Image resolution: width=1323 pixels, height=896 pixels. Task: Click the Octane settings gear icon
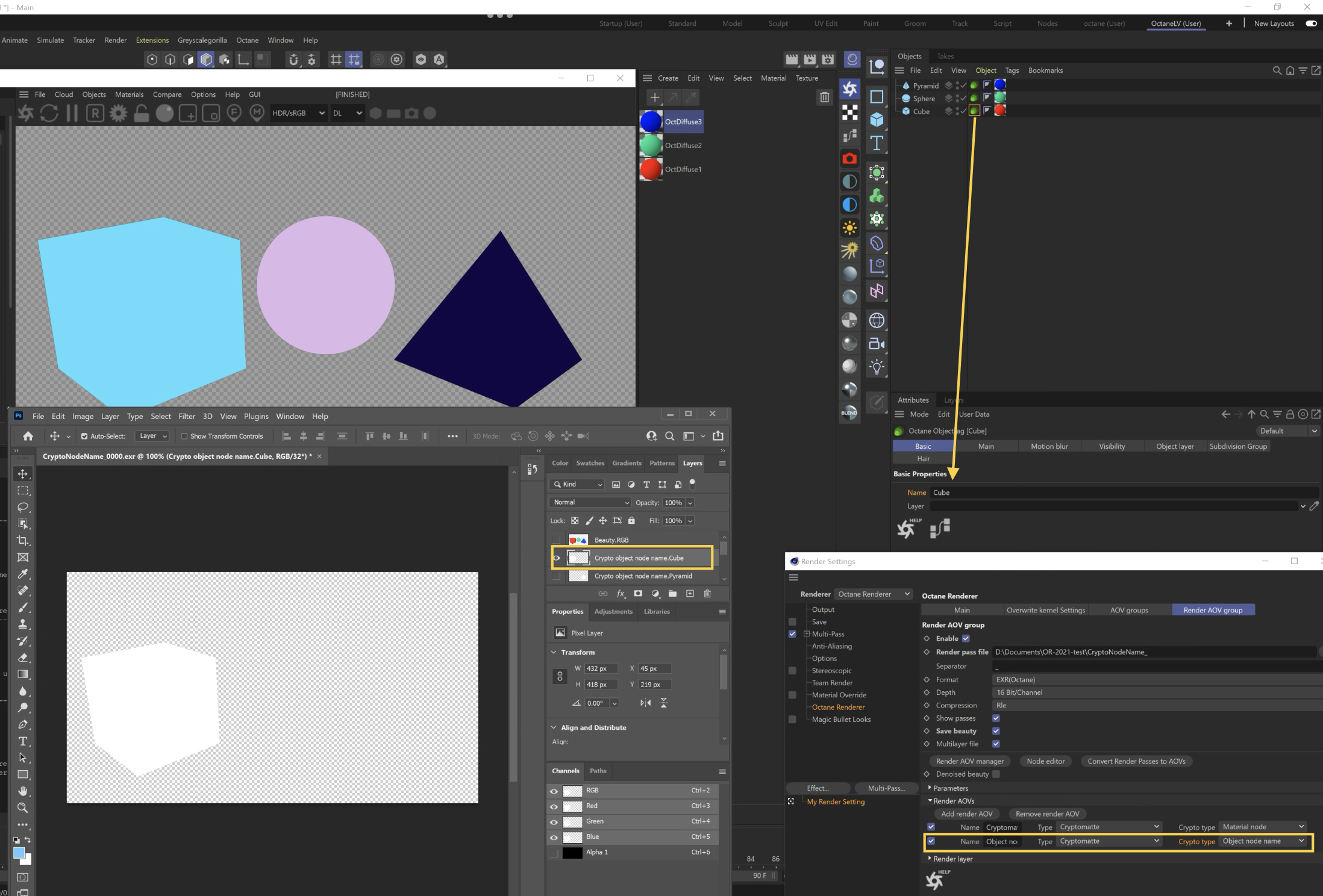coord(118,113)
